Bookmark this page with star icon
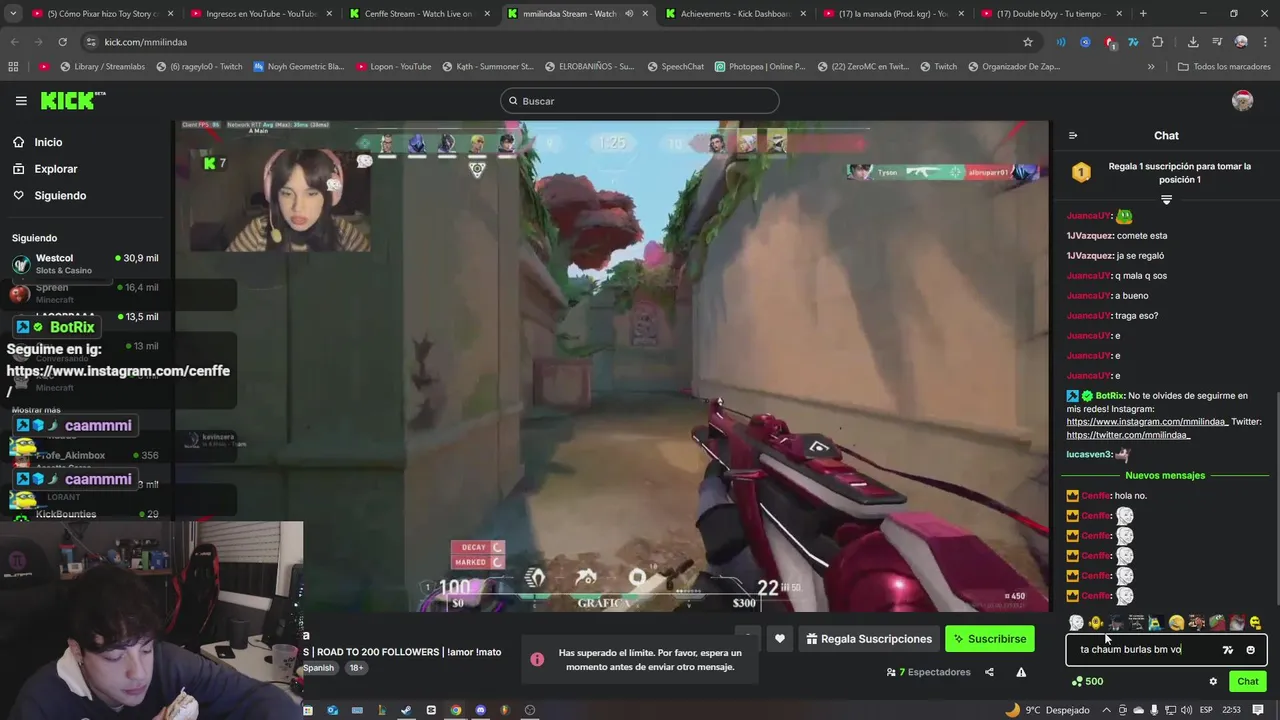Viewport: 1280px width, 720px height. tap(1027, 42)
